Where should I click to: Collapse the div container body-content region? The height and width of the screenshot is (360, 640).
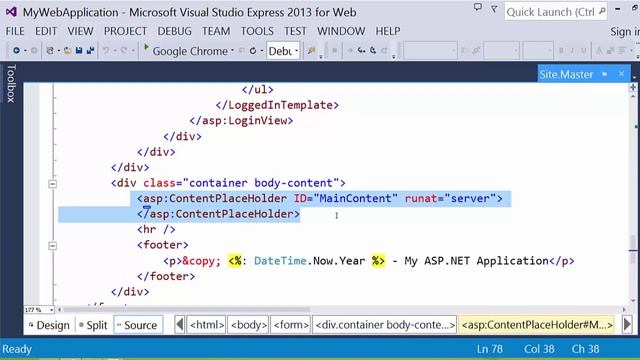52,184
